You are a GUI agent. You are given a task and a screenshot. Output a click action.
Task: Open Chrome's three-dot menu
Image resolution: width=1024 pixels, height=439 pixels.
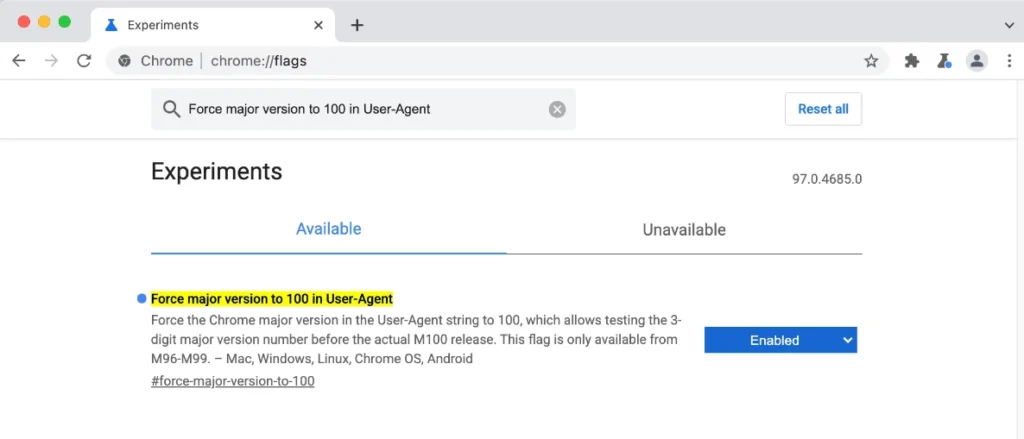tap(1010, 61)
